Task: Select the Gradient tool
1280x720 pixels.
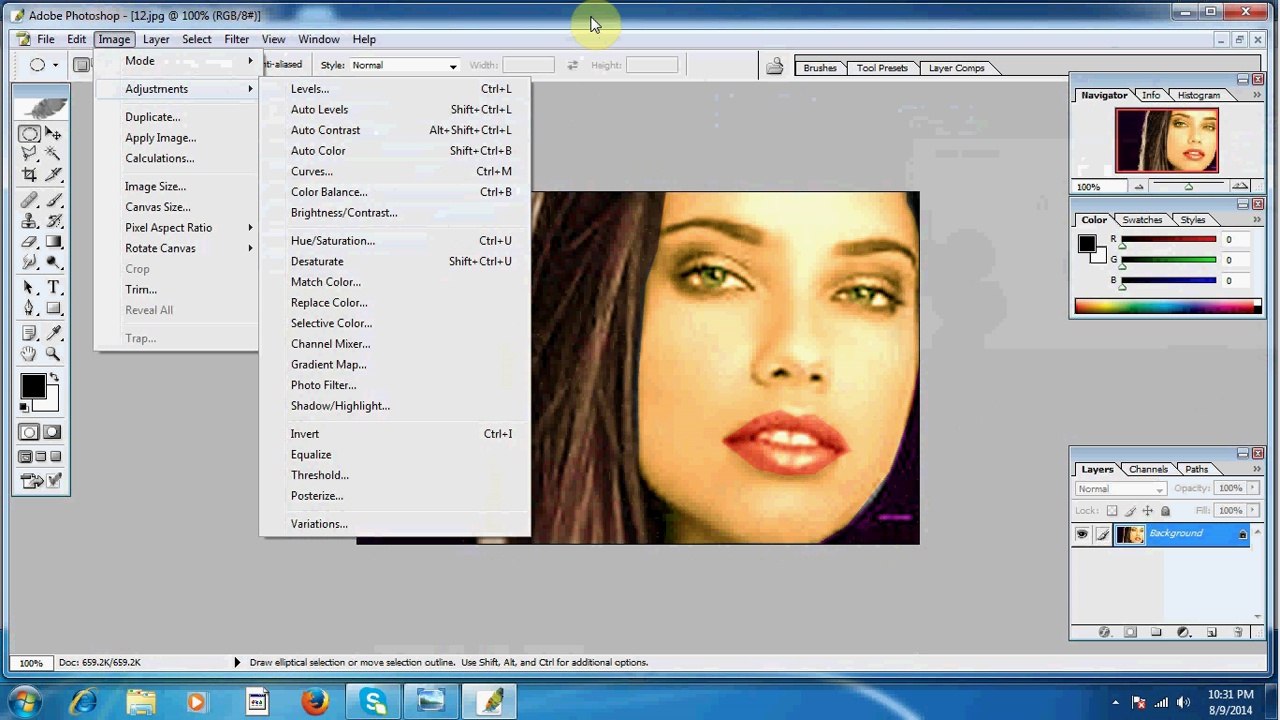Action: coord(53,242)
